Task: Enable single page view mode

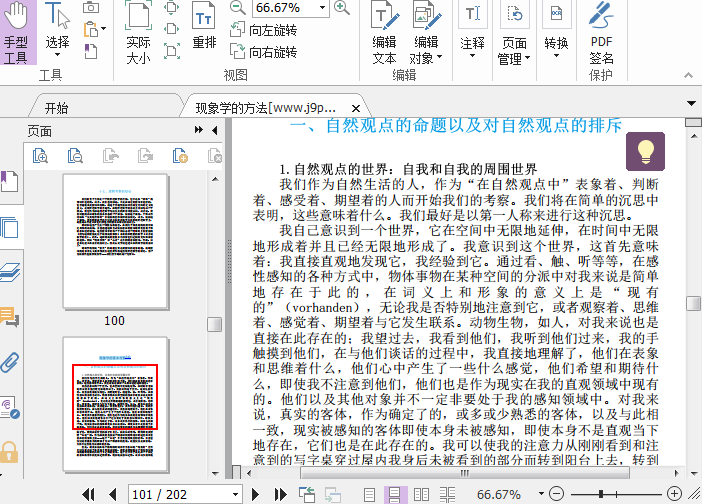Action: pos(369,494)
